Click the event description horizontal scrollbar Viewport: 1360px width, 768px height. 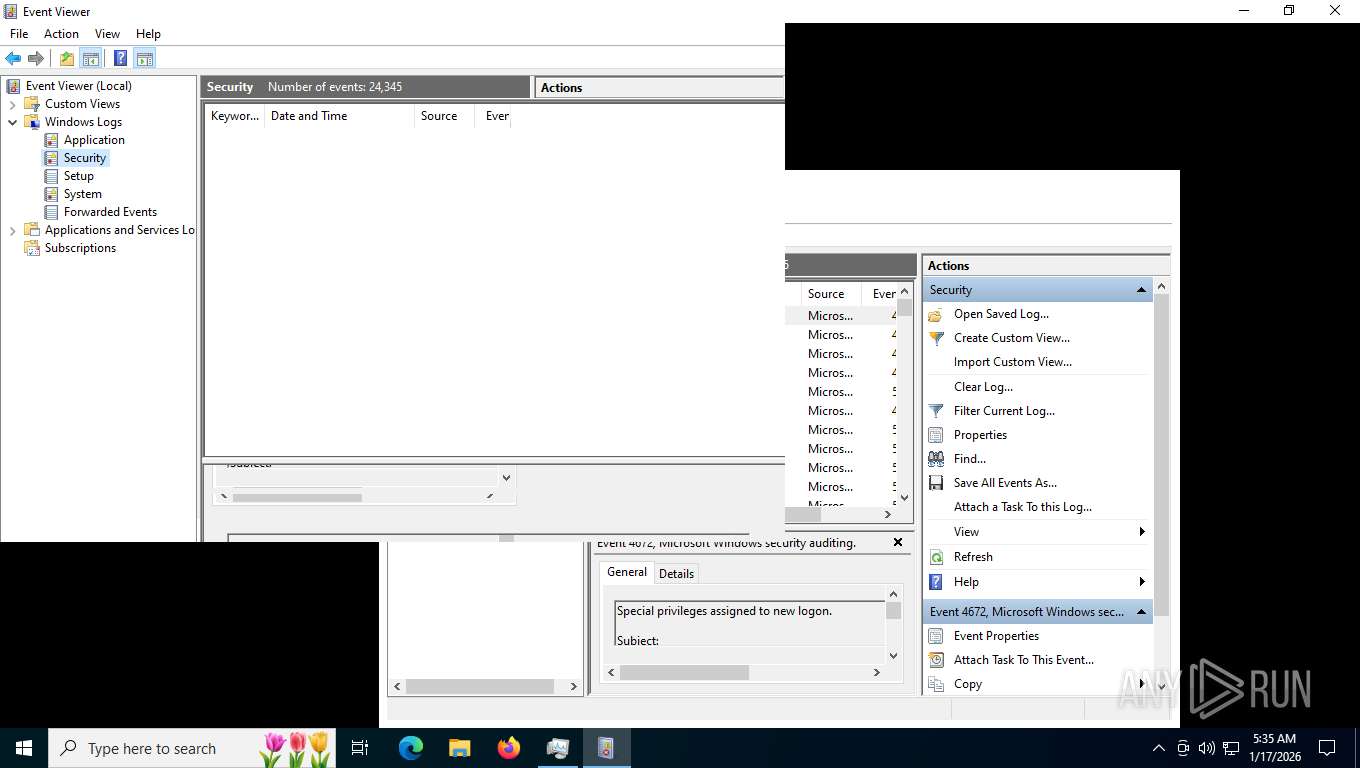684,673
